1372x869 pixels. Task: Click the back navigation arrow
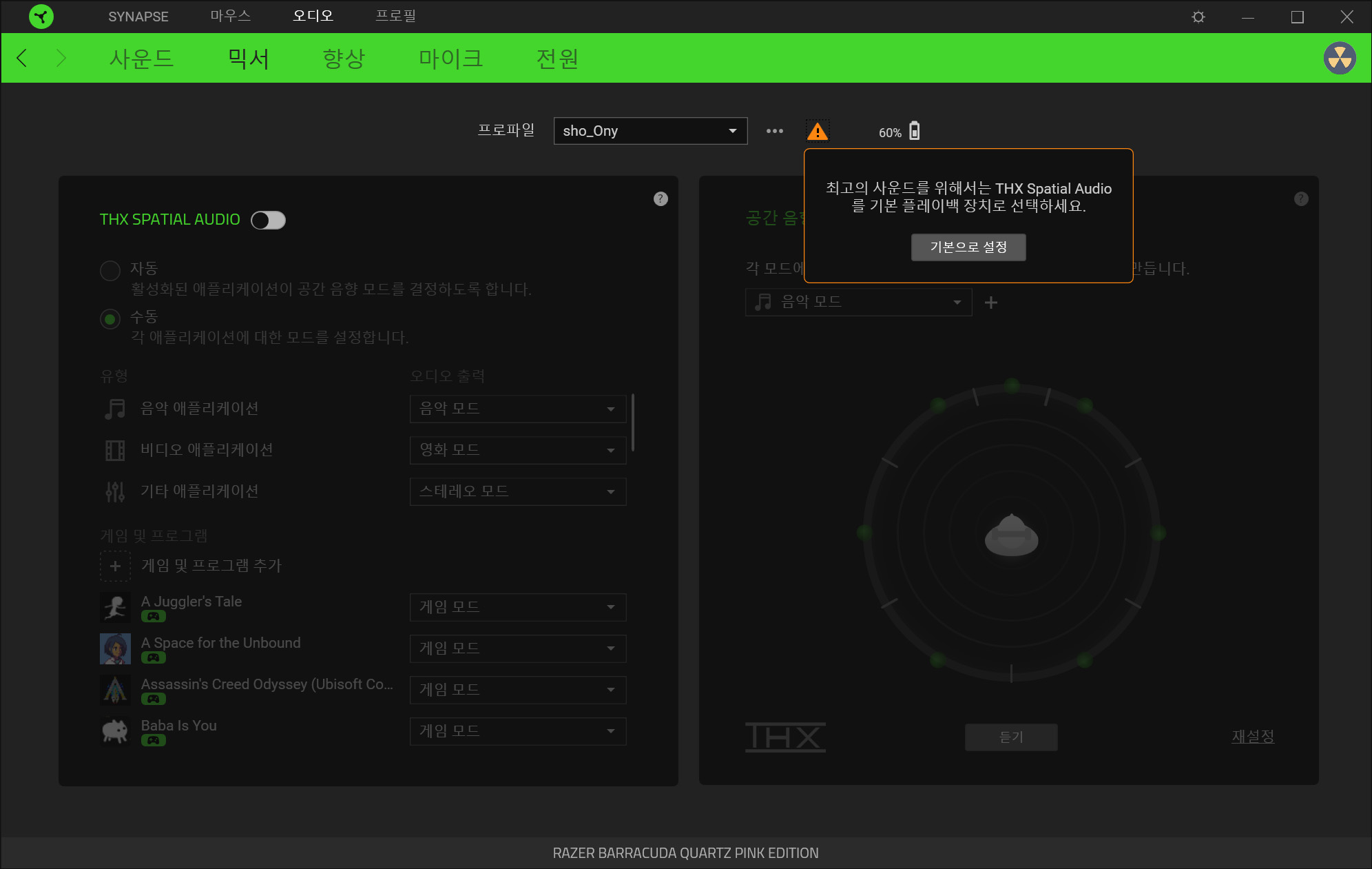point(22,58)
